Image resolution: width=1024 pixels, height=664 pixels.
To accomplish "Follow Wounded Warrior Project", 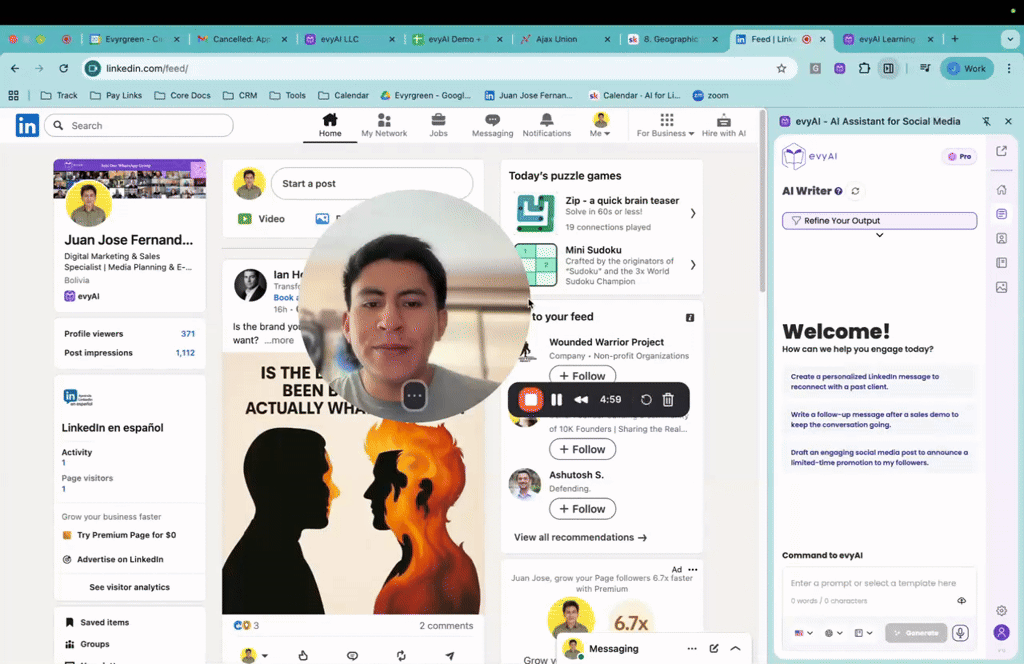I will (582, 375).
